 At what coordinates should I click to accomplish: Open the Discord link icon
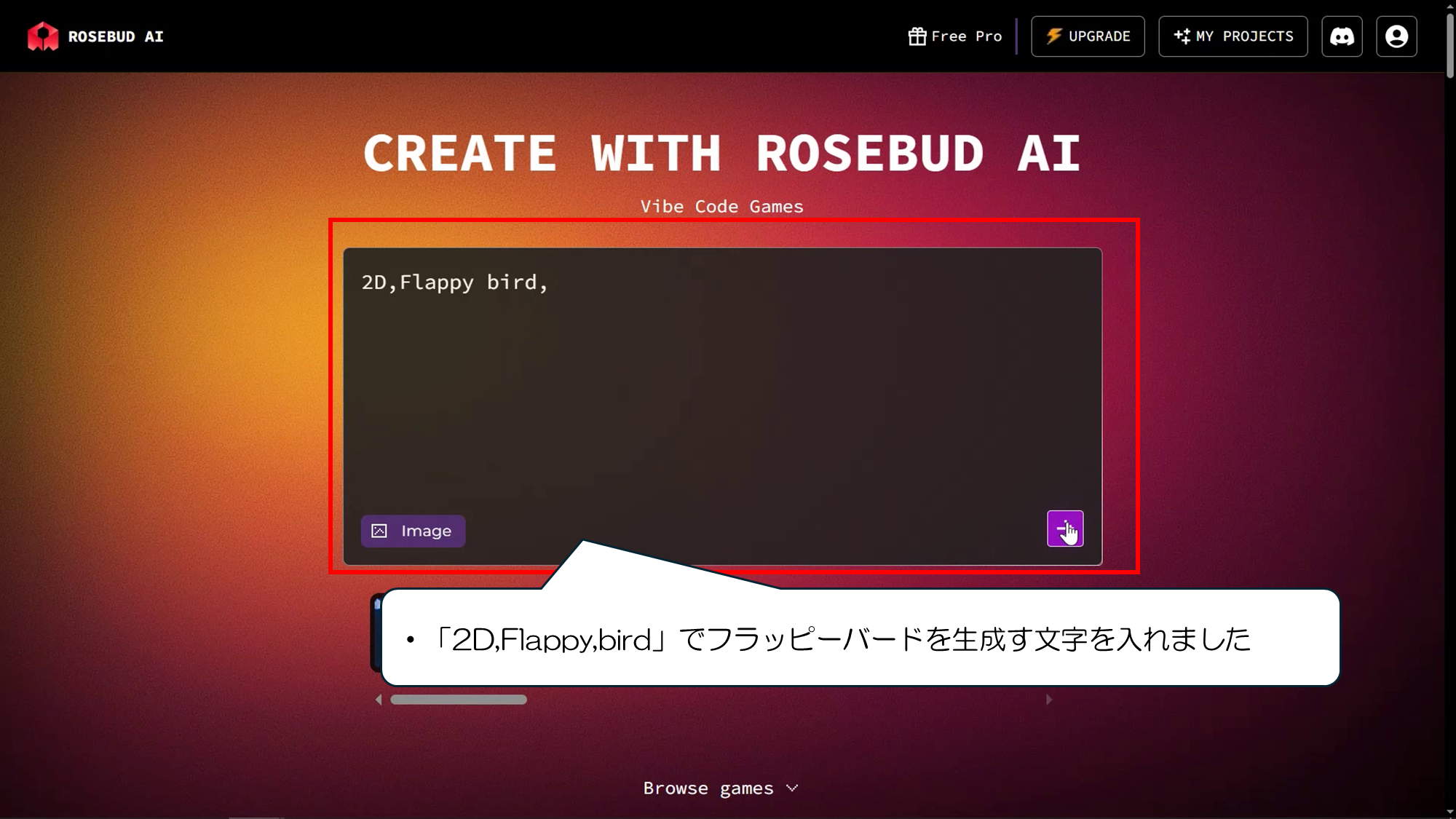pos(1342,36)
